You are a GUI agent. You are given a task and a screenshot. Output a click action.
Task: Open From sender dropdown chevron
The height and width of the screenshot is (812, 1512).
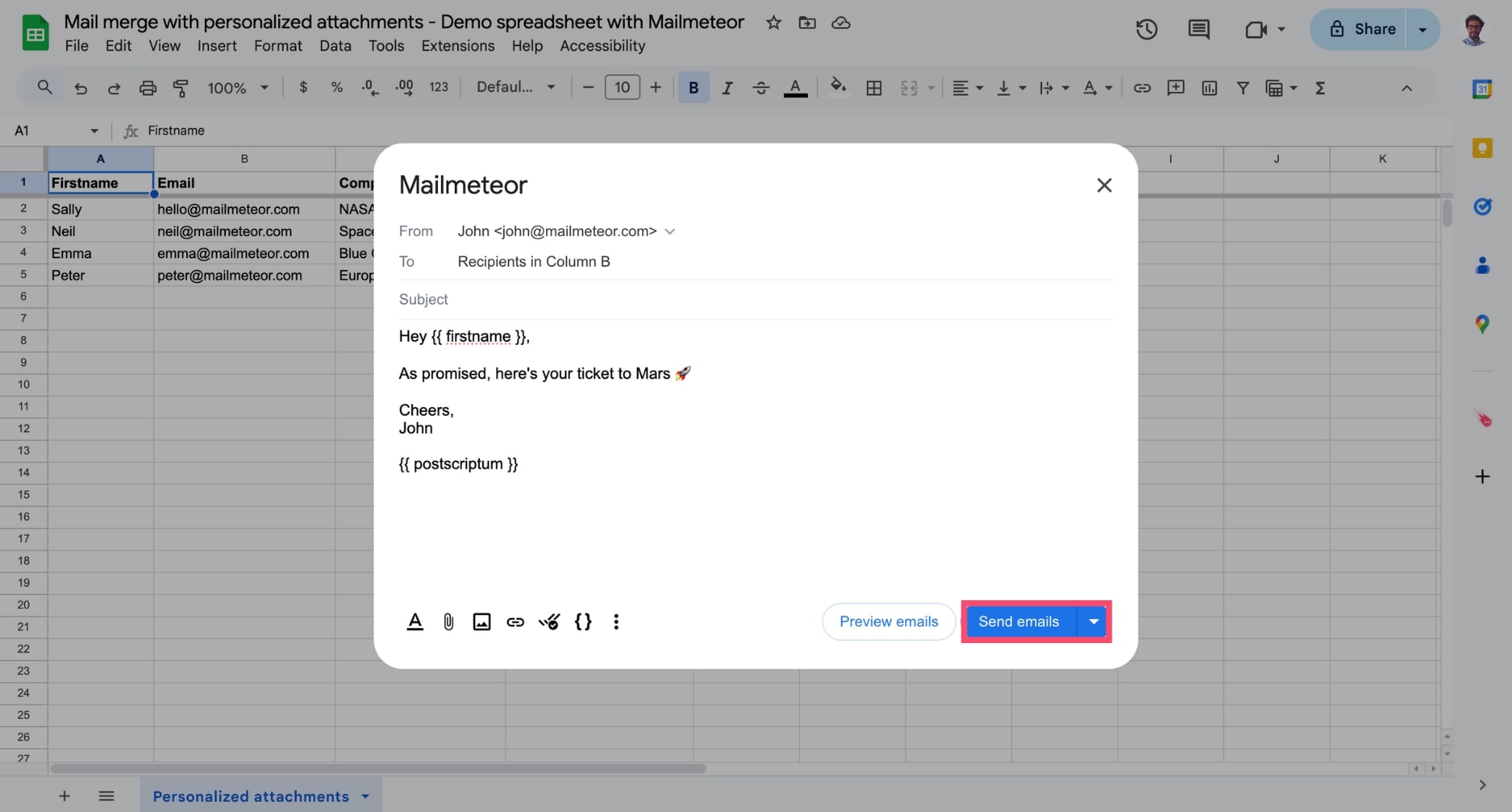tap(669, 231)
